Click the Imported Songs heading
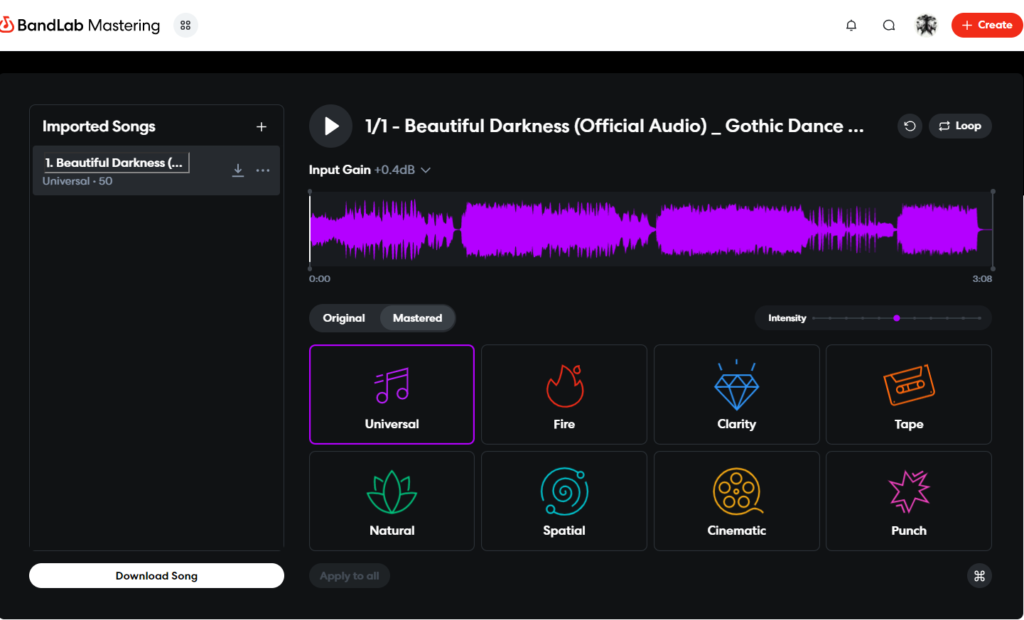This screenshot has width=1024, height=620. (99, 127)
